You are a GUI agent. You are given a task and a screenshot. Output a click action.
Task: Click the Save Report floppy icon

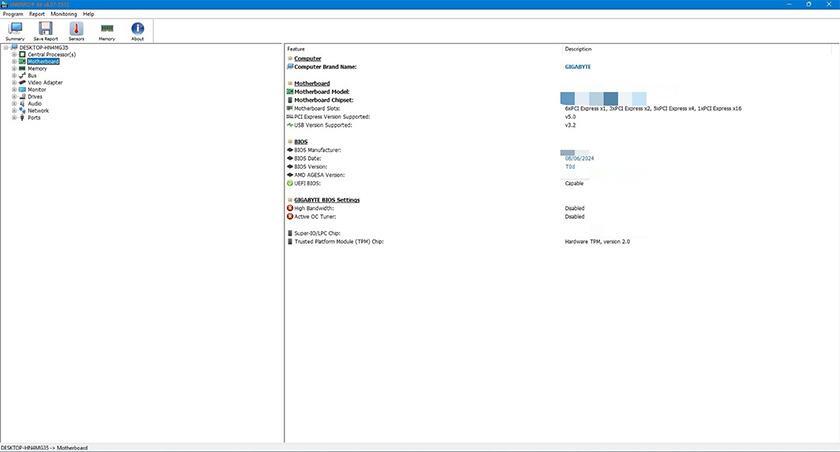(45, 30)
